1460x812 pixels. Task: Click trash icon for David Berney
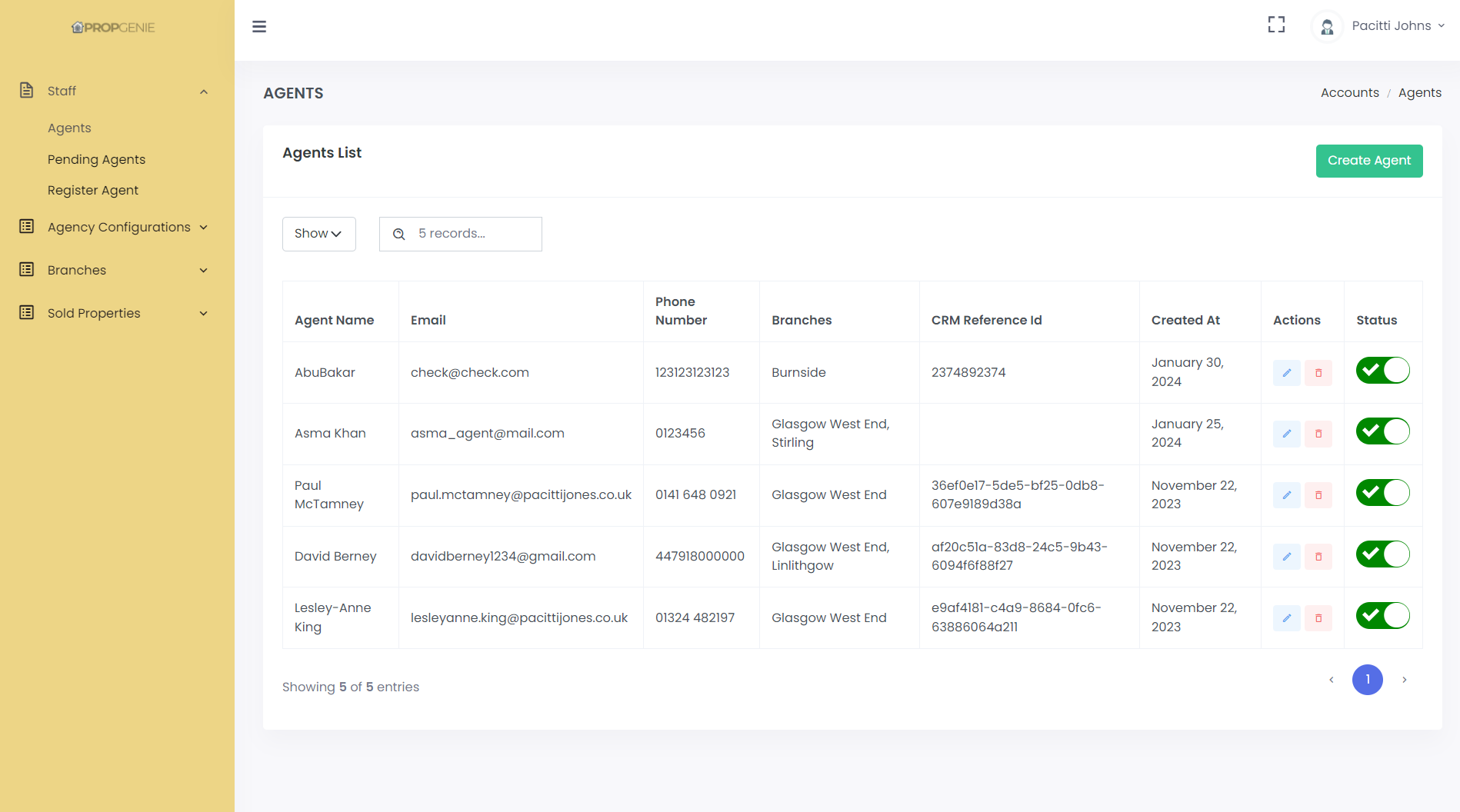point(1318,557)
